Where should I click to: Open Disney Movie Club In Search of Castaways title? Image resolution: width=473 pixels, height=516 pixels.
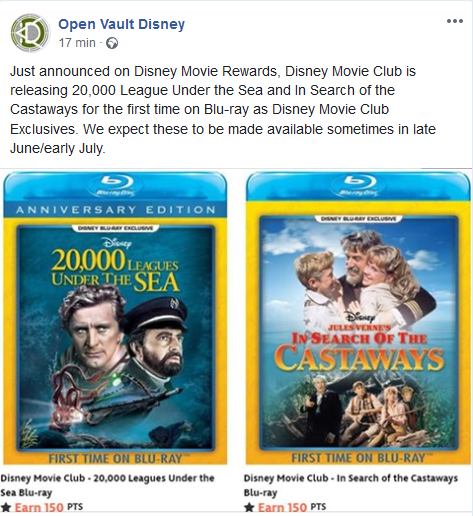pyautogui.click(x=351, y=485)
